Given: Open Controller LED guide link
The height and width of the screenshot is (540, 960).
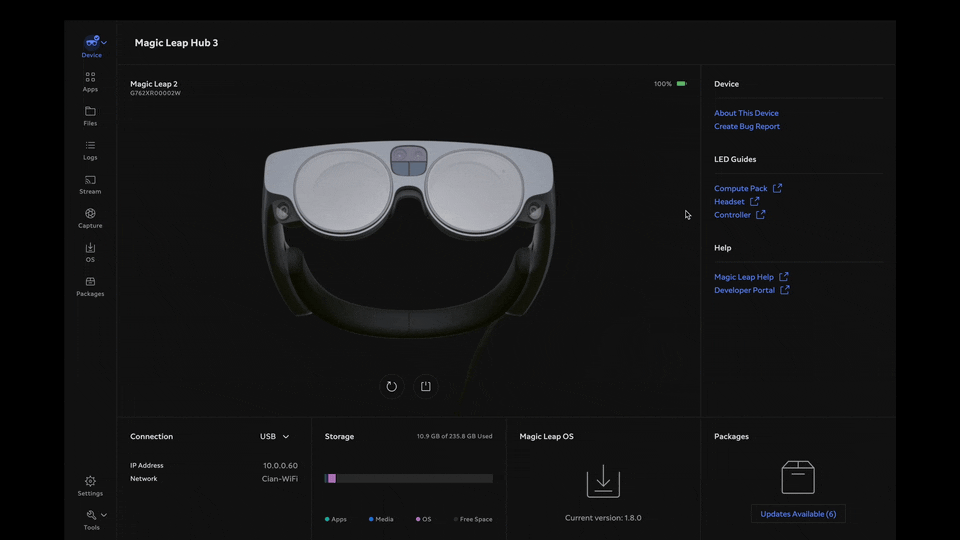Looking at the screenshot, I should point(732,215).
